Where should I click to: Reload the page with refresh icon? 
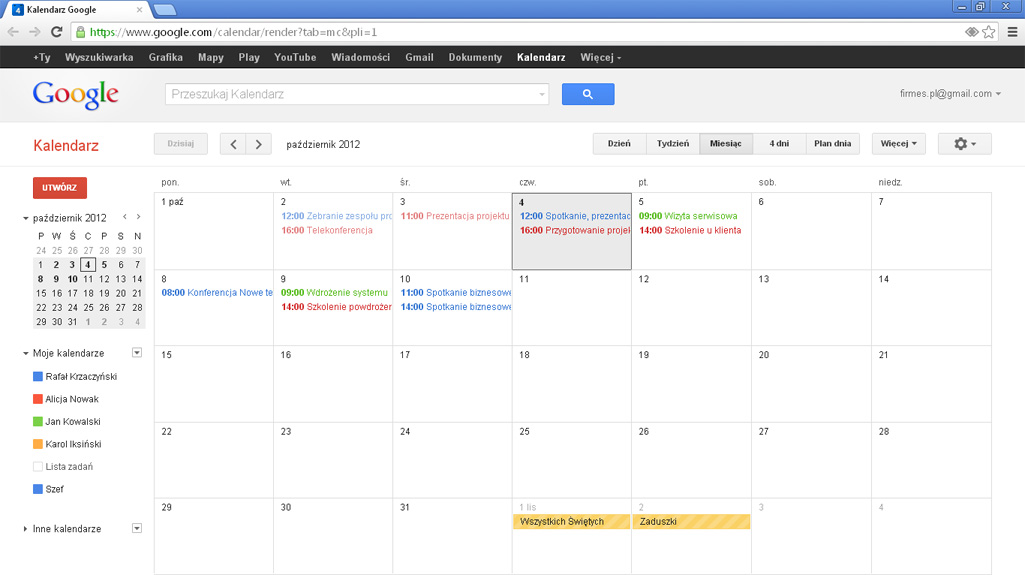click(57, 31)
